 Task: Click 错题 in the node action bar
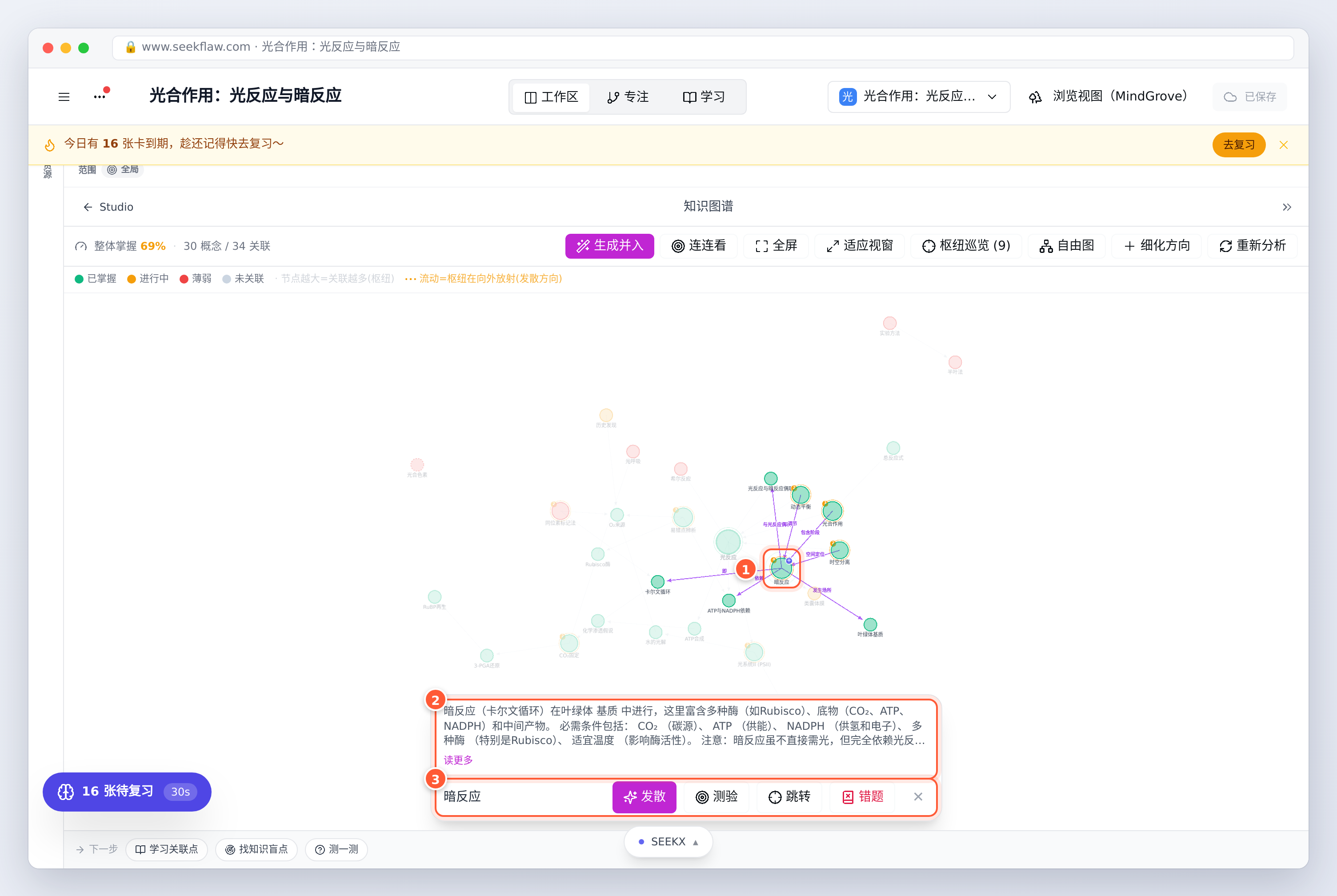(x=863, y=797)
